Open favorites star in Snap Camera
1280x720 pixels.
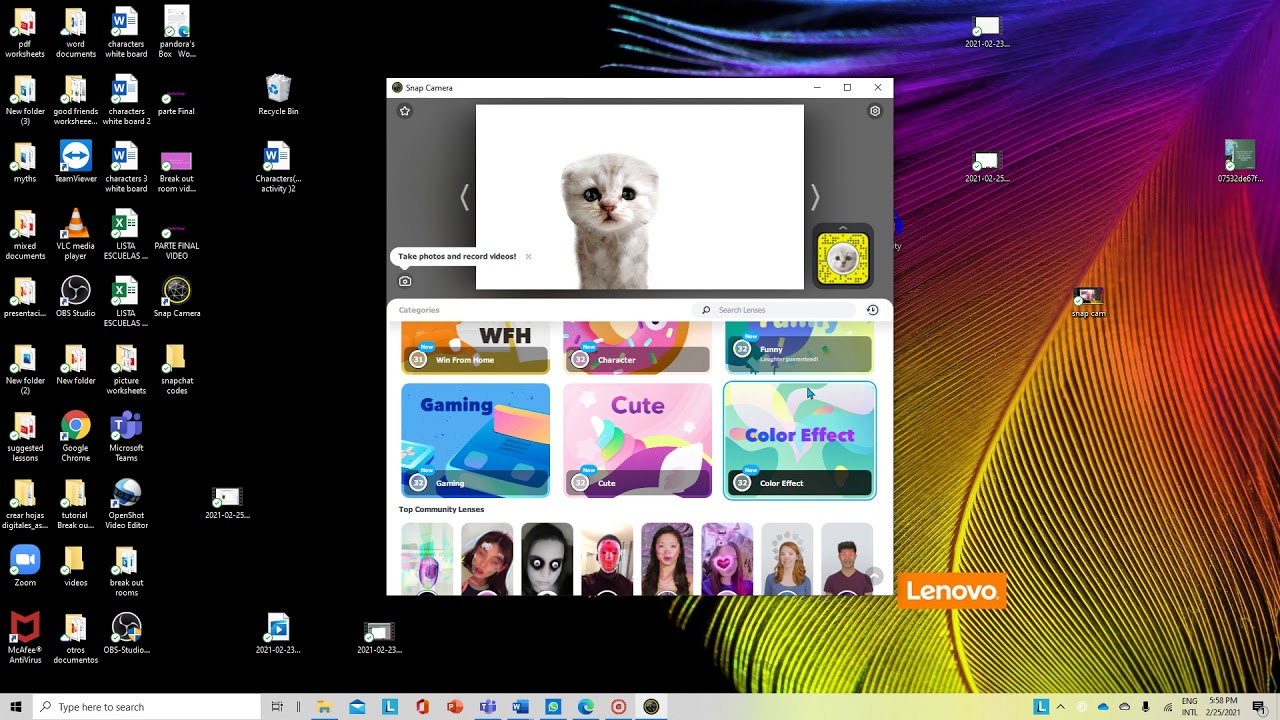click(405, 111)
